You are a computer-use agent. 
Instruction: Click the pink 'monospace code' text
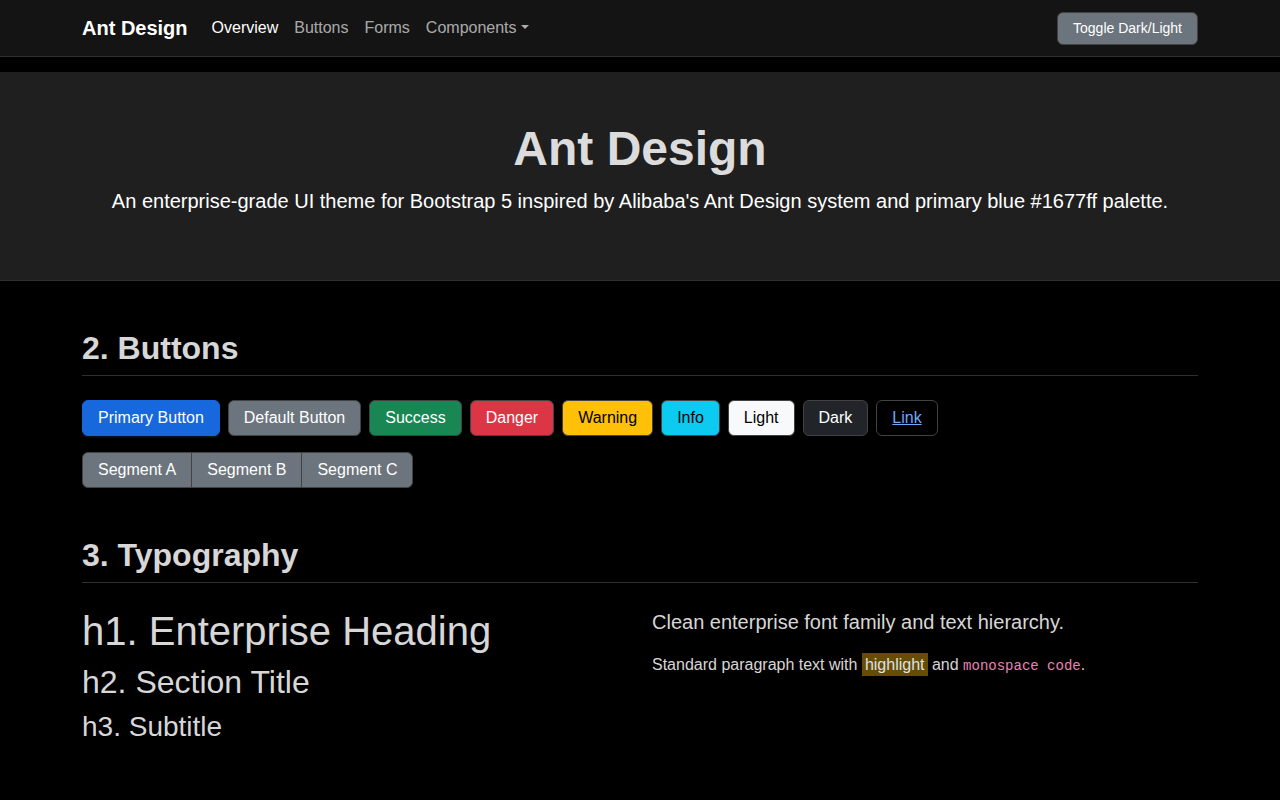[x=1022, y=665]
